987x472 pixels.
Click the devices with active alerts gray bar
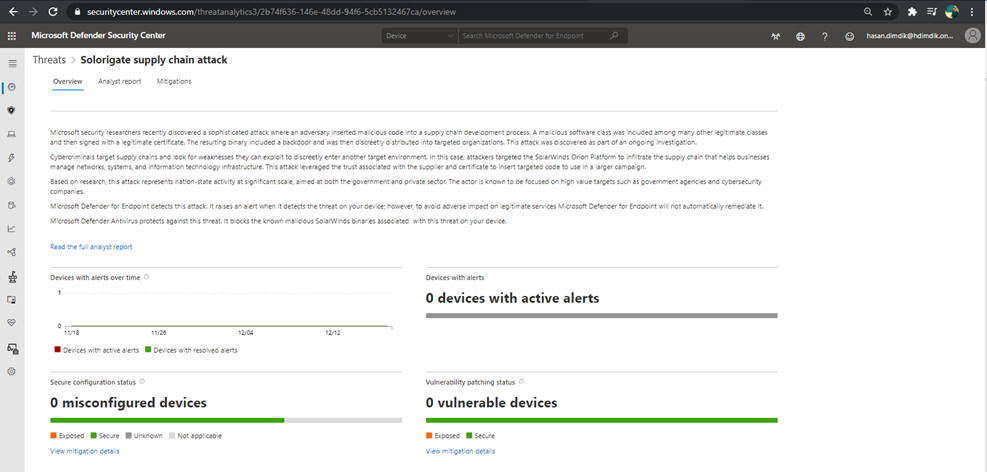[602, 315]
